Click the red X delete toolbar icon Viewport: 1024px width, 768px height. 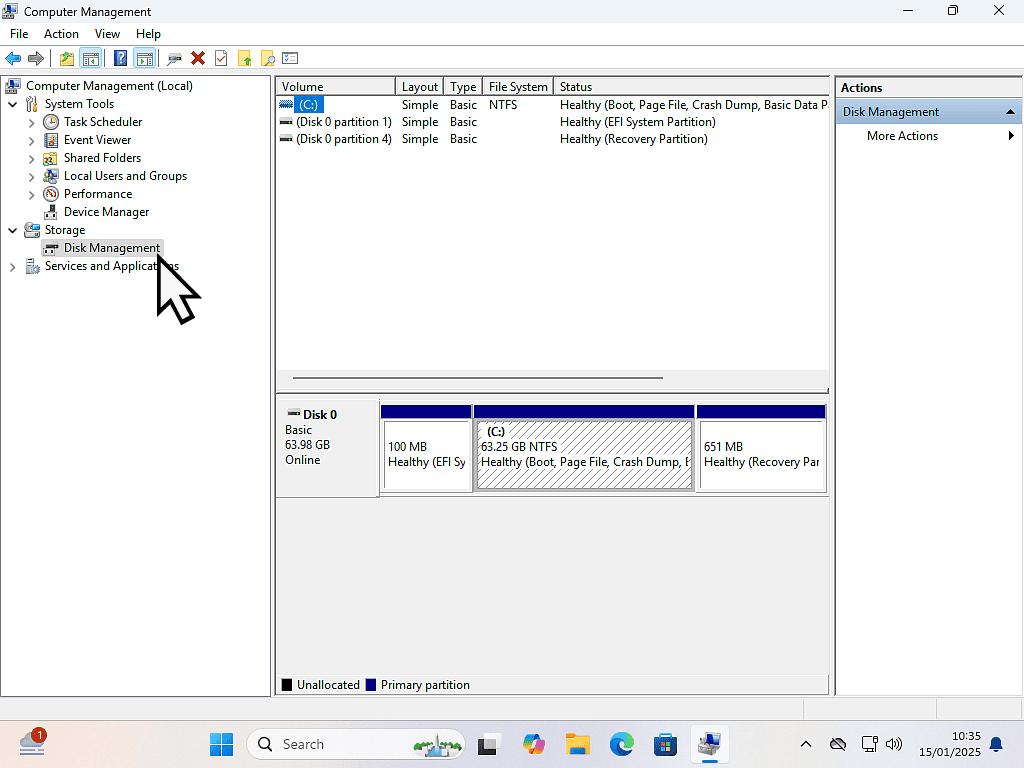point(198,59)
